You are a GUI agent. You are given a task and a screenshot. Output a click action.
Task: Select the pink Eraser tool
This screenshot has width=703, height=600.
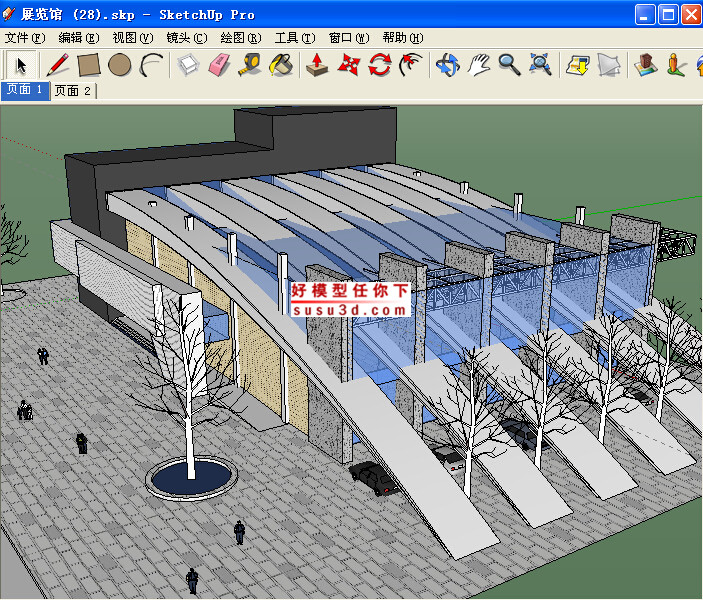click(x=219, y=65)
